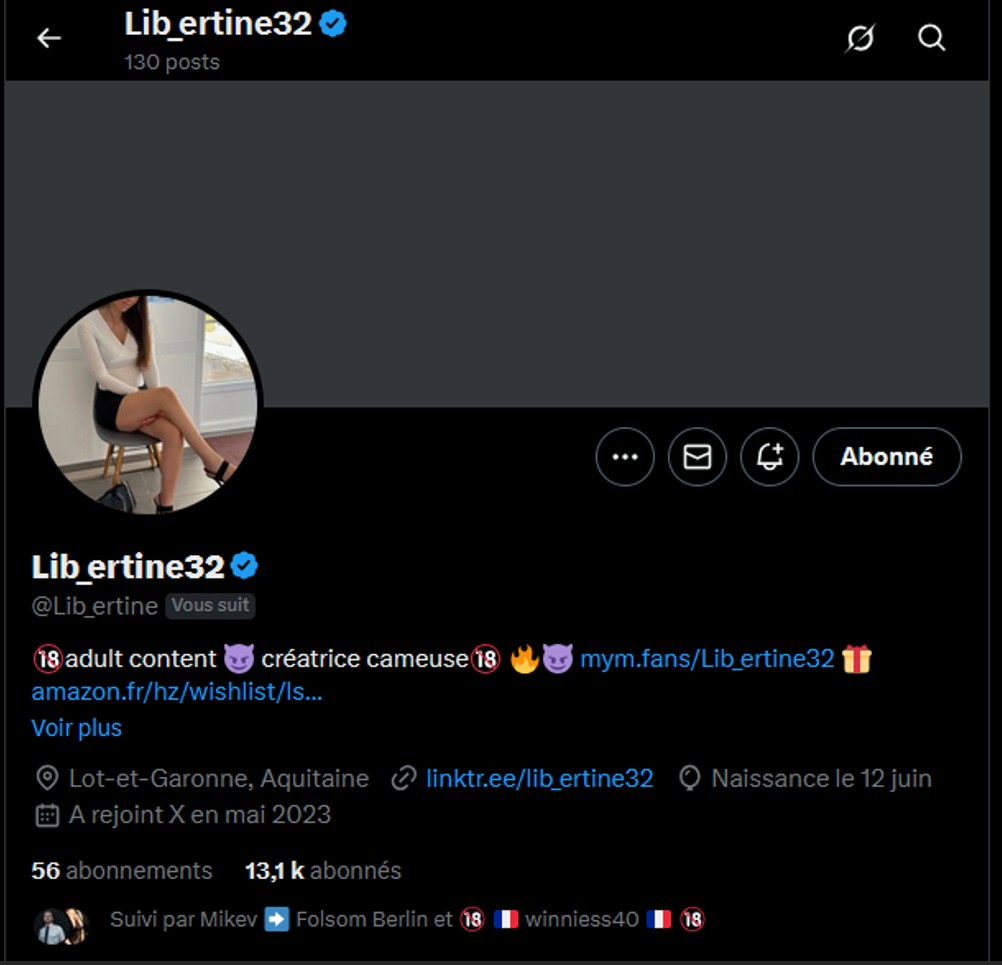Expand bio with Voir plus

77,728
